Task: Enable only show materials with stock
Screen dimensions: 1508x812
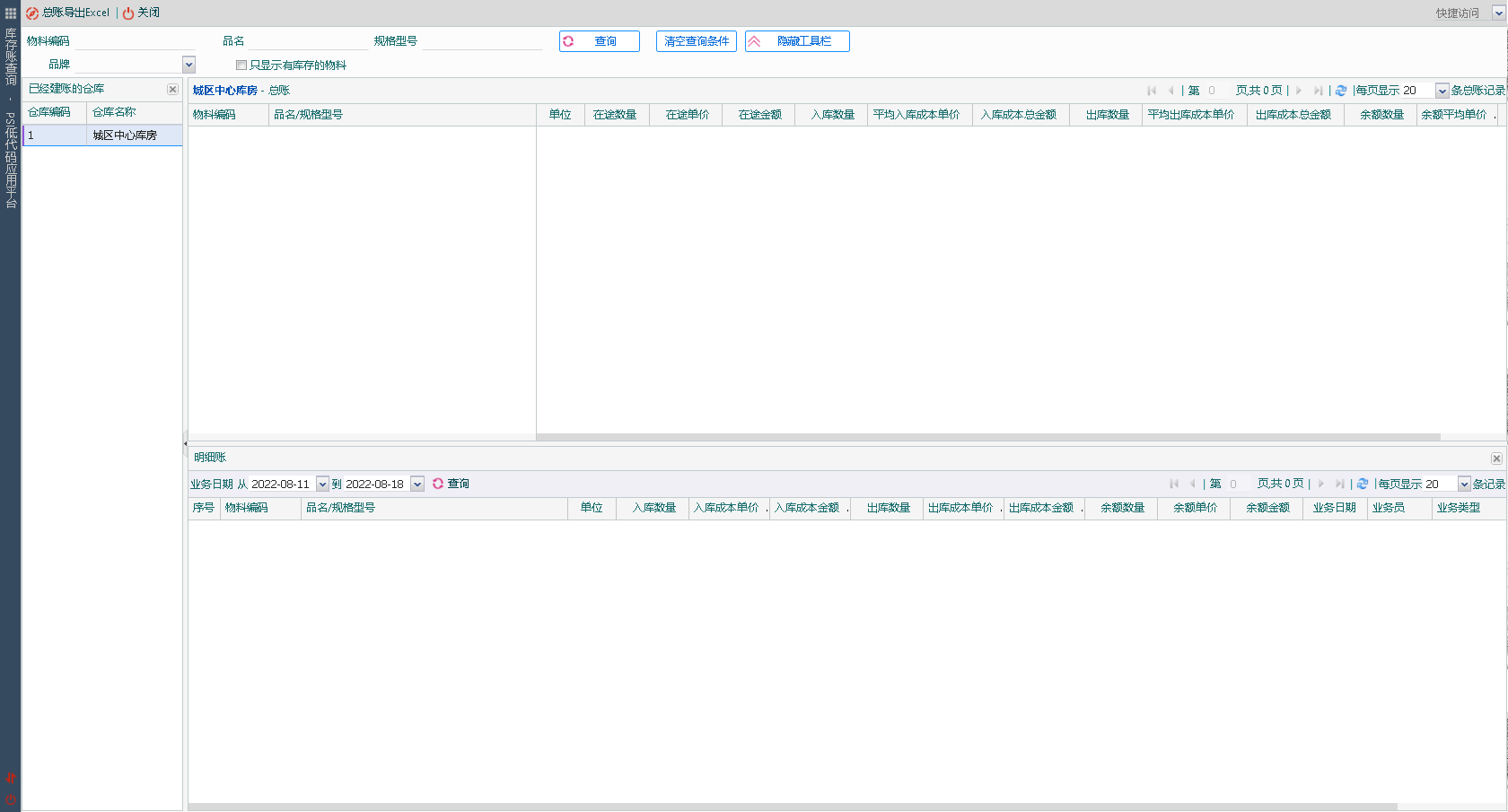Action: tap(241, 65)
